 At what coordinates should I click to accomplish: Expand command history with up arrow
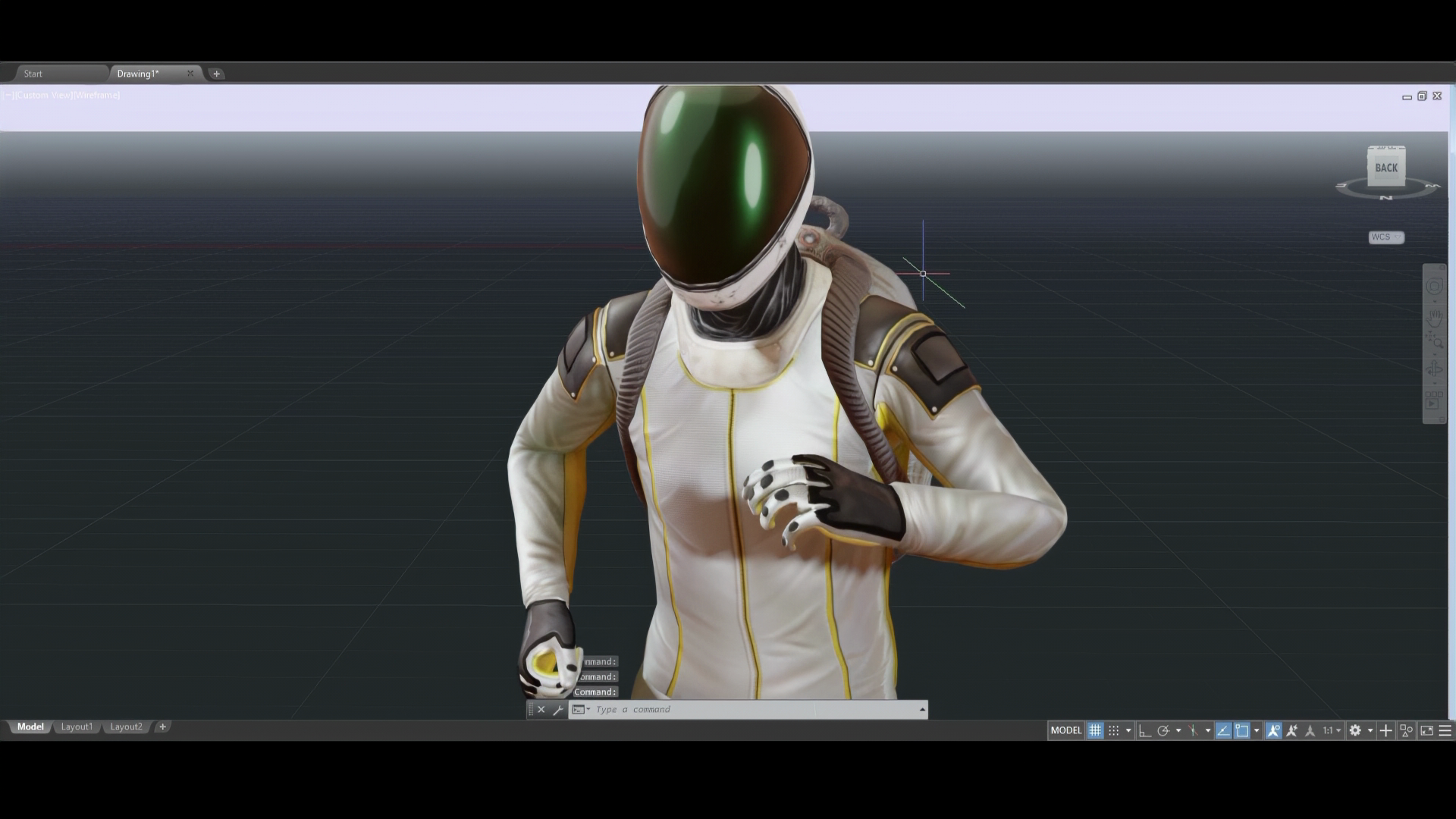922,710
